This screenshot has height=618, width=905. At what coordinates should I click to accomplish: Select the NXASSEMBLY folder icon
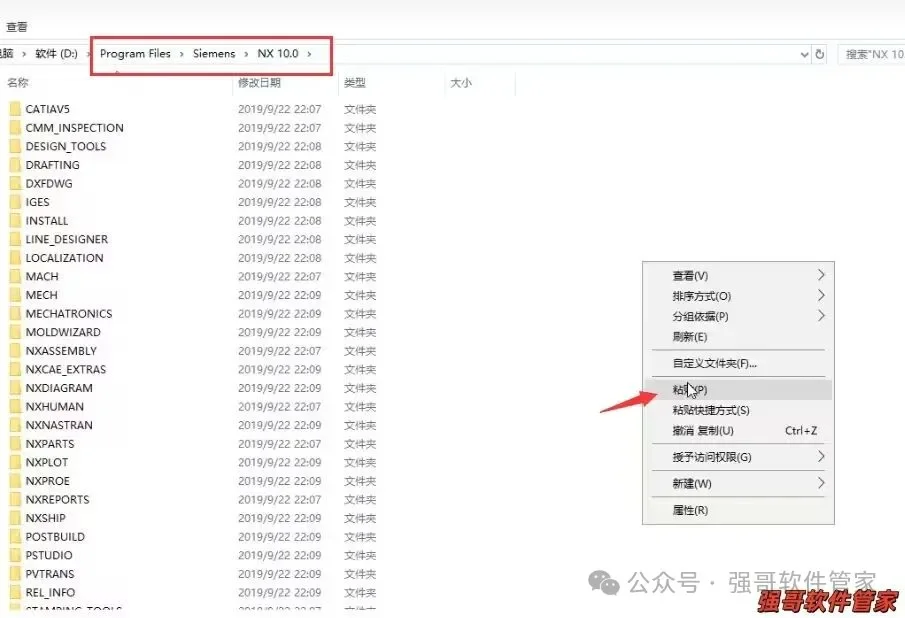tap(15, 351)
